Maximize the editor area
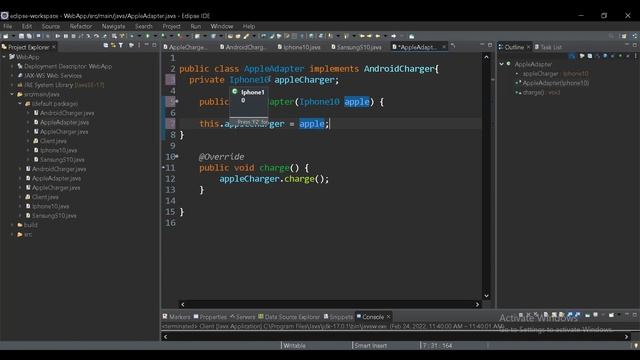 [x=490, y=45]
